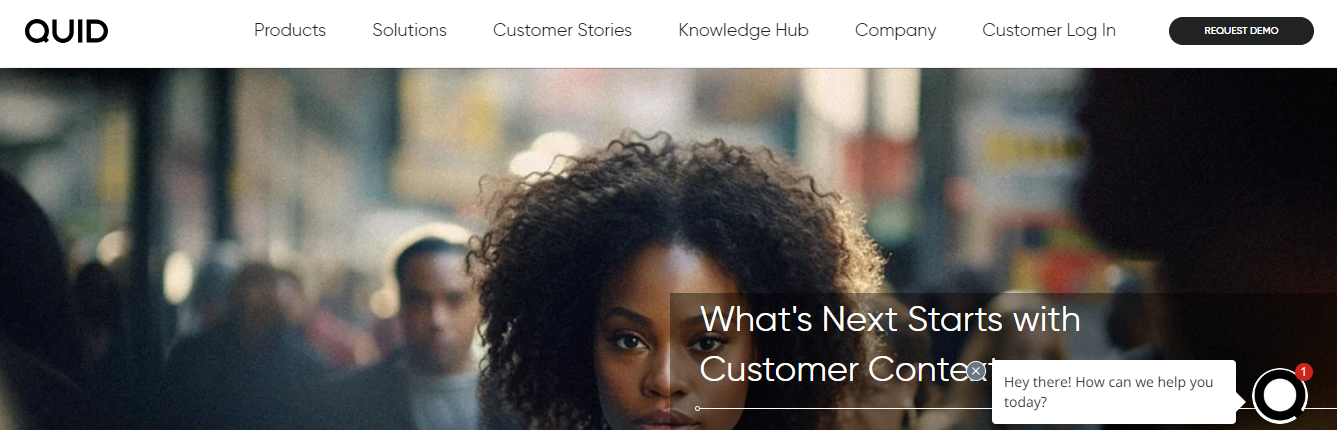Go to Customer Stories
The image size is (1337, 430).
tap(562, 30)
